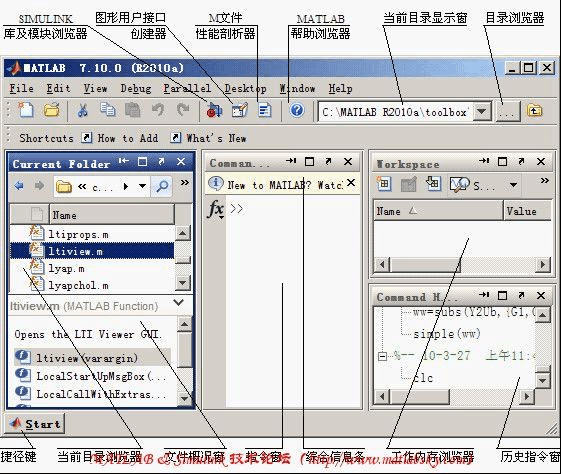Browse for folder with the ... button
The image size is (561, 474).
click(x=508, y=112)
